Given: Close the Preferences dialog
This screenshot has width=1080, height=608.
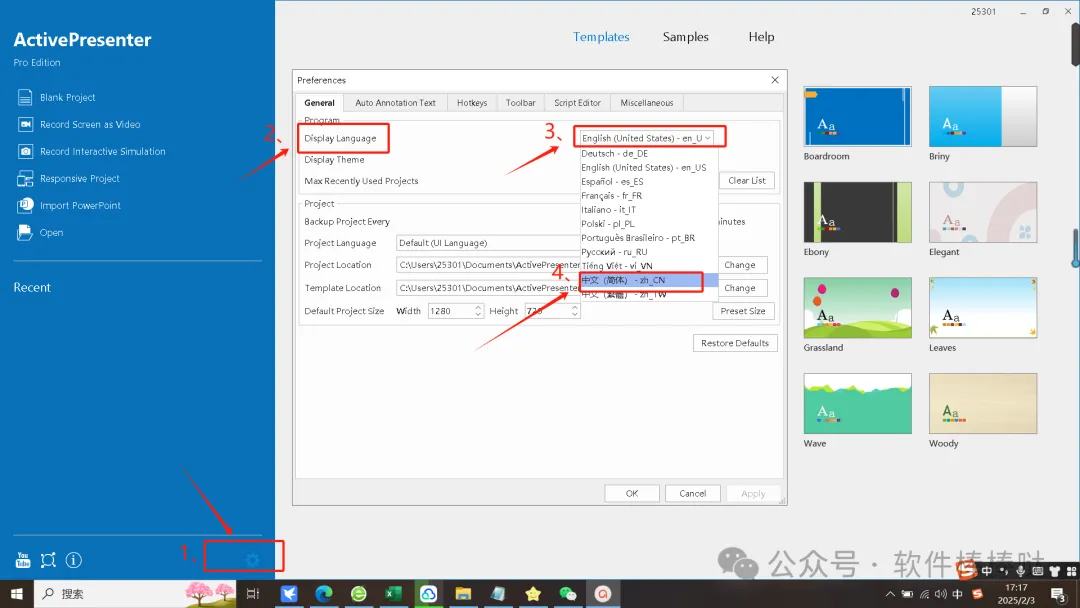Looking at the screenshot, I should click(775, 80).
